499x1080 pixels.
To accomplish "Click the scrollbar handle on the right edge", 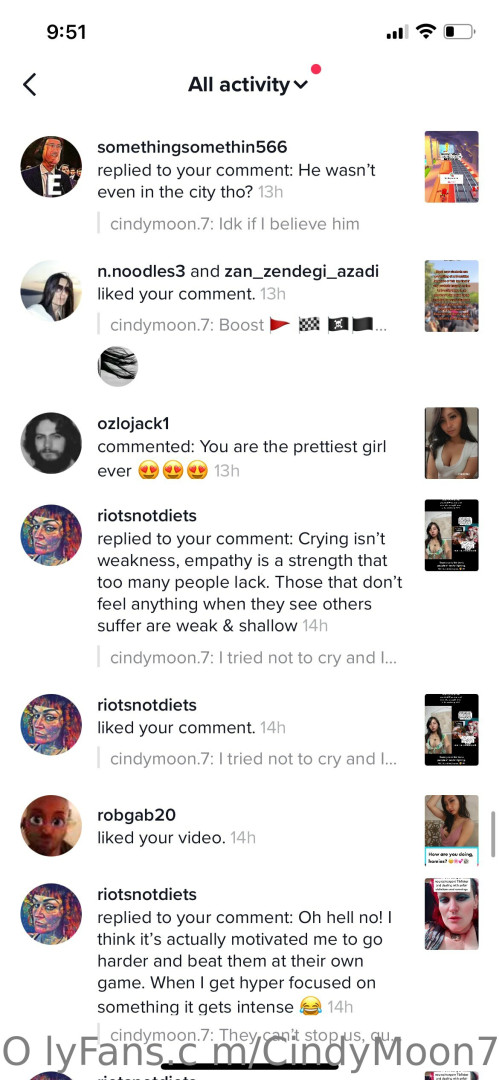I will coord(493,834).
